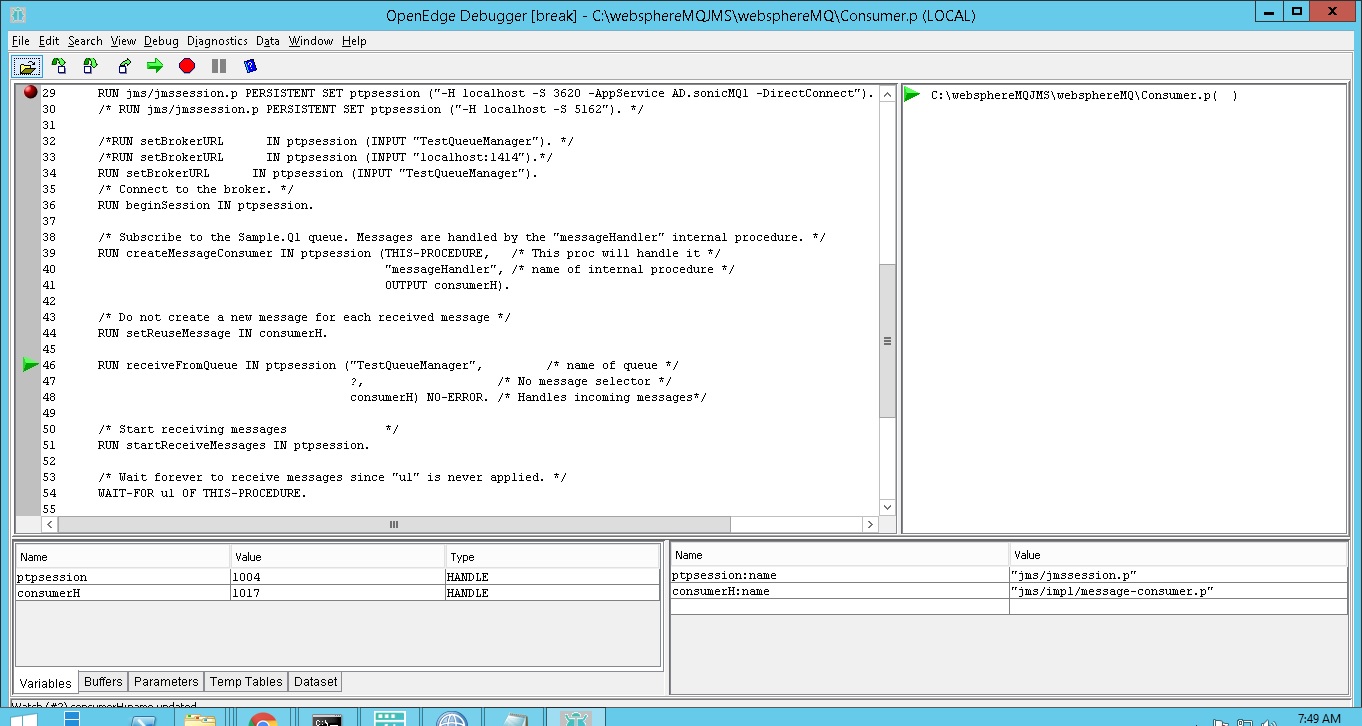Viewport: 1362px width, 726px height.
Task: Continue execution with the green arrow
Action: [x=155, y=66]
